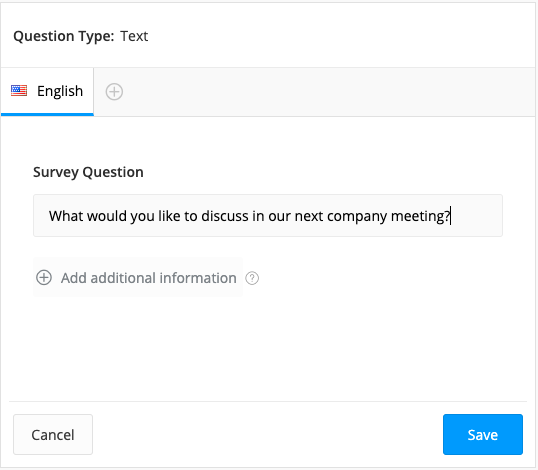Add a new language with plus icon
Image resolution: width=538 pixels, height=470 pixels.
114,92
